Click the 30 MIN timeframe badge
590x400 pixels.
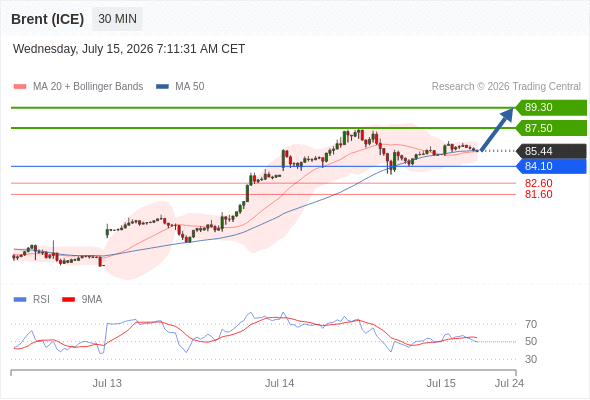click(117, 19)
